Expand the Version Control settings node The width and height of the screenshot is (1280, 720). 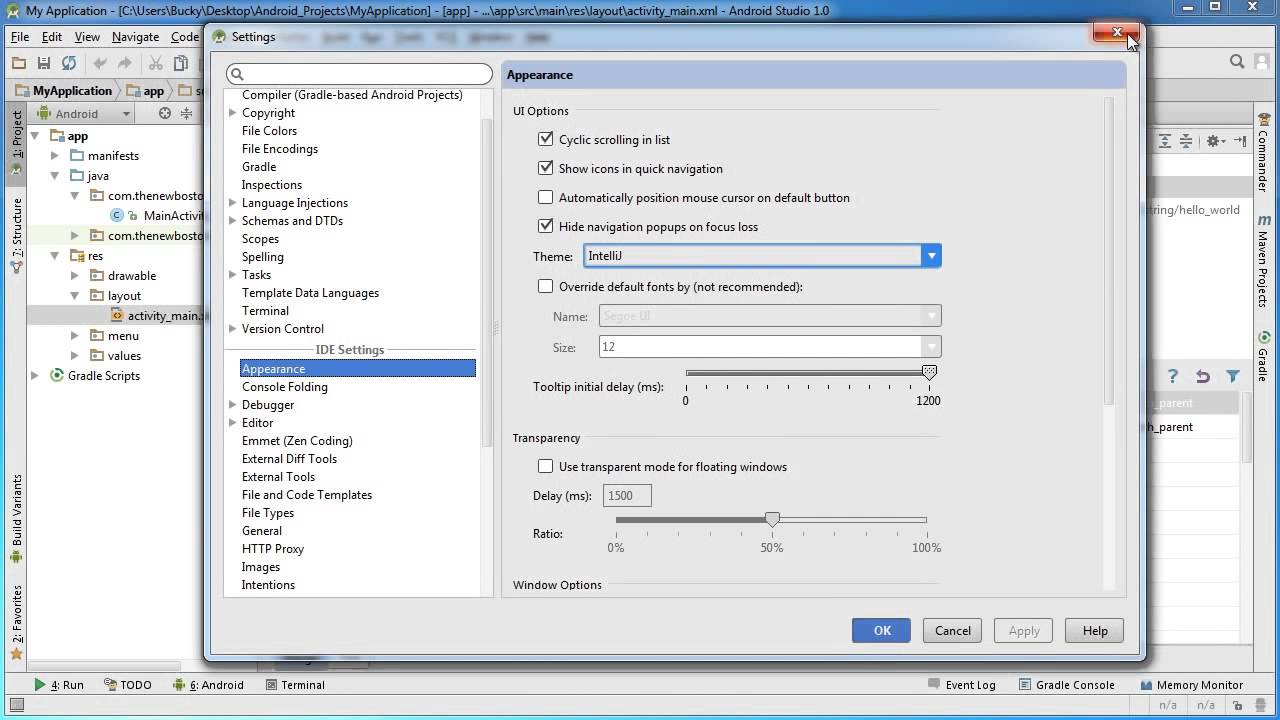click(x=232, y=329)
